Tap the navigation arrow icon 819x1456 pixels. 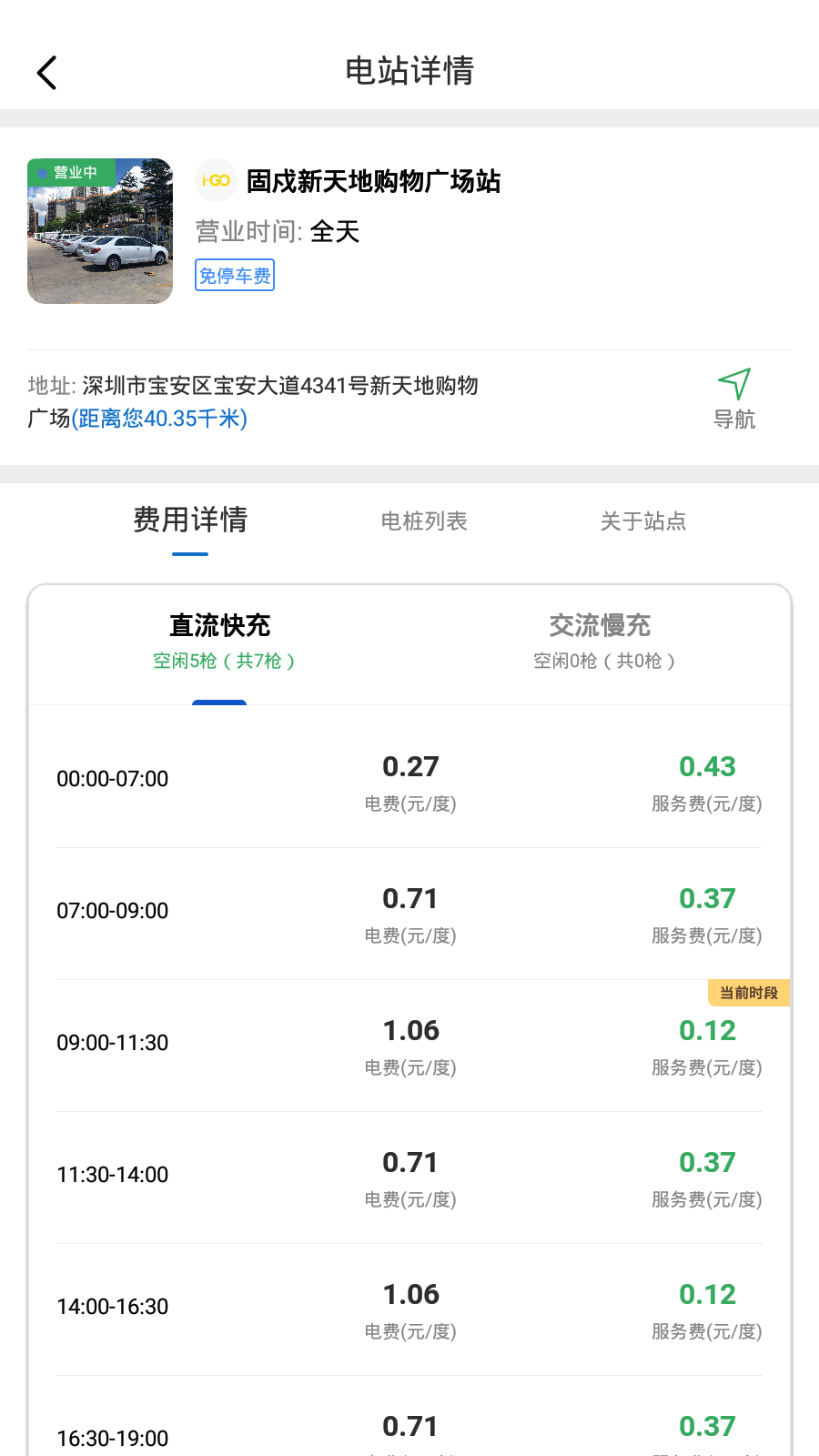[734, 383]
